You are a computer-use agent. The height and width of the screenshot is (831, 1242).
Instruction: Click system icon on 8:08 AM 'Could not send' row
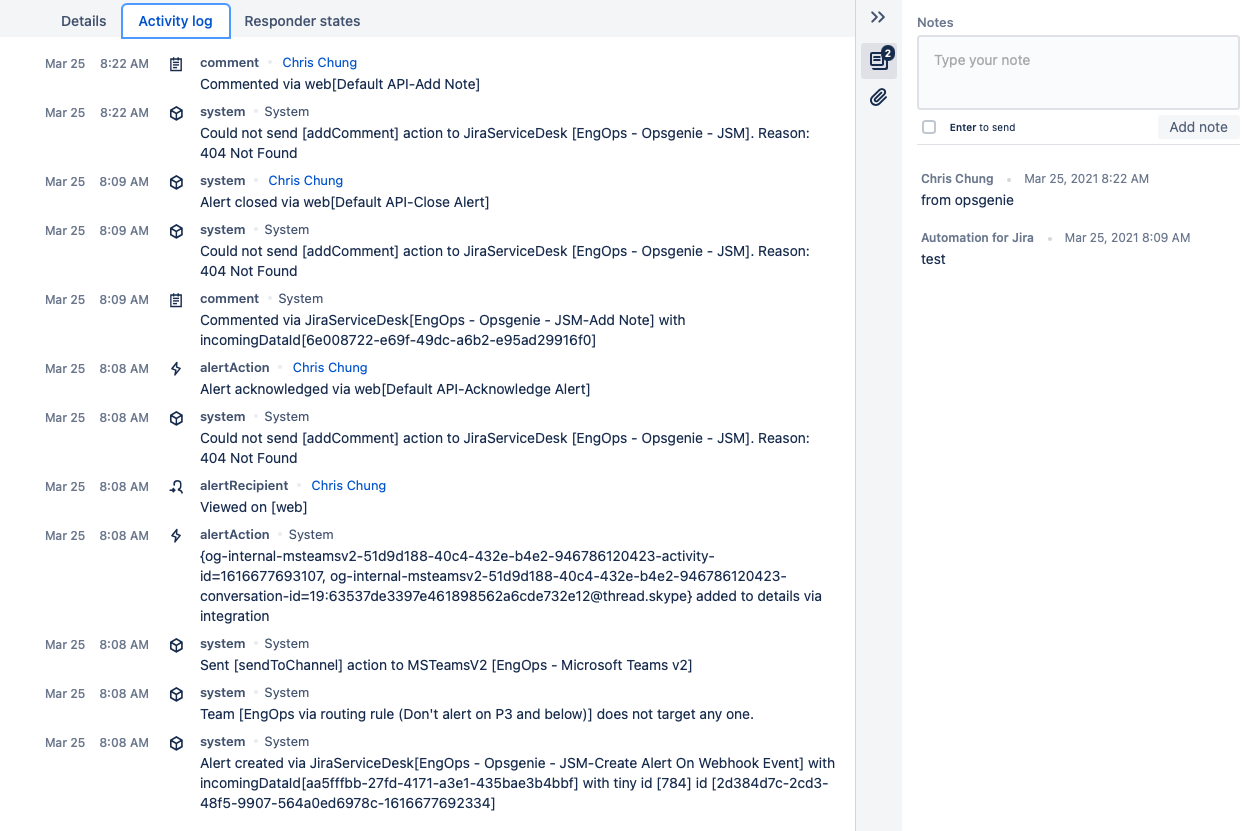[x=176, y=418]
